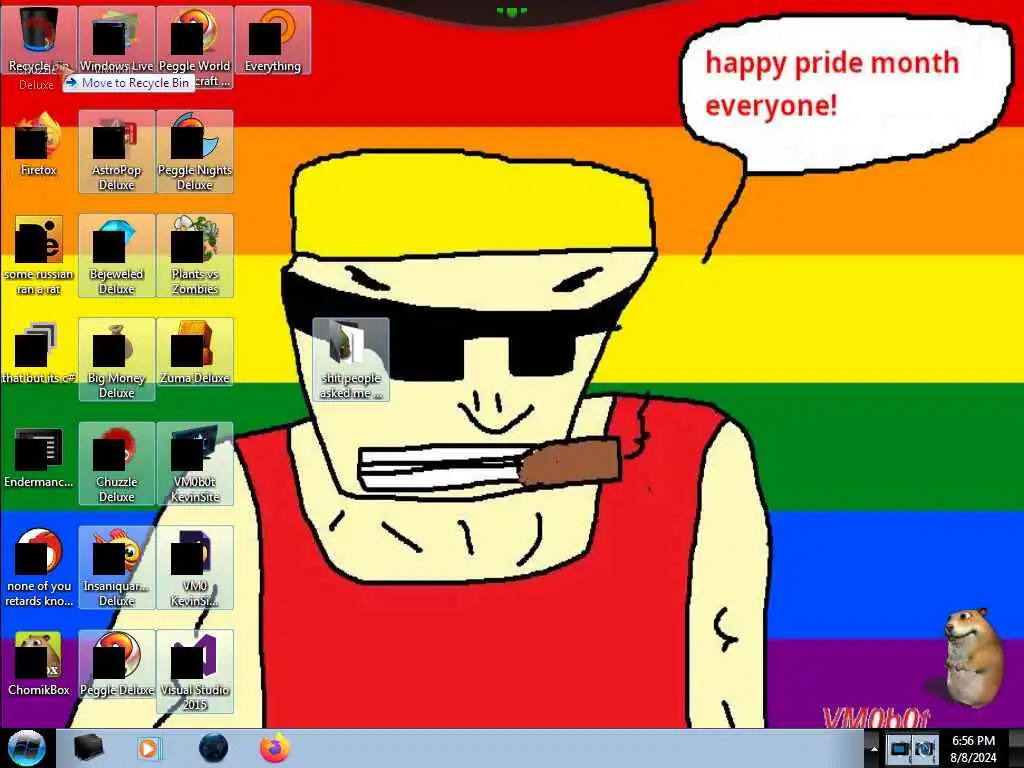The height and width of the screenshot is (768, 1024).
Task: Select the Insaniquar... Deluxe icon
Action: (116, 568)
